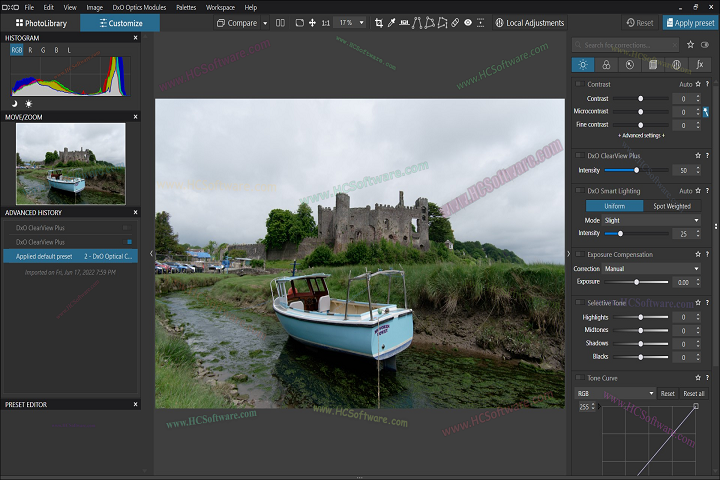The height and width of the screenshot is (480, 720).
Task: Open the fx effects tab
Action: point(700,65)
